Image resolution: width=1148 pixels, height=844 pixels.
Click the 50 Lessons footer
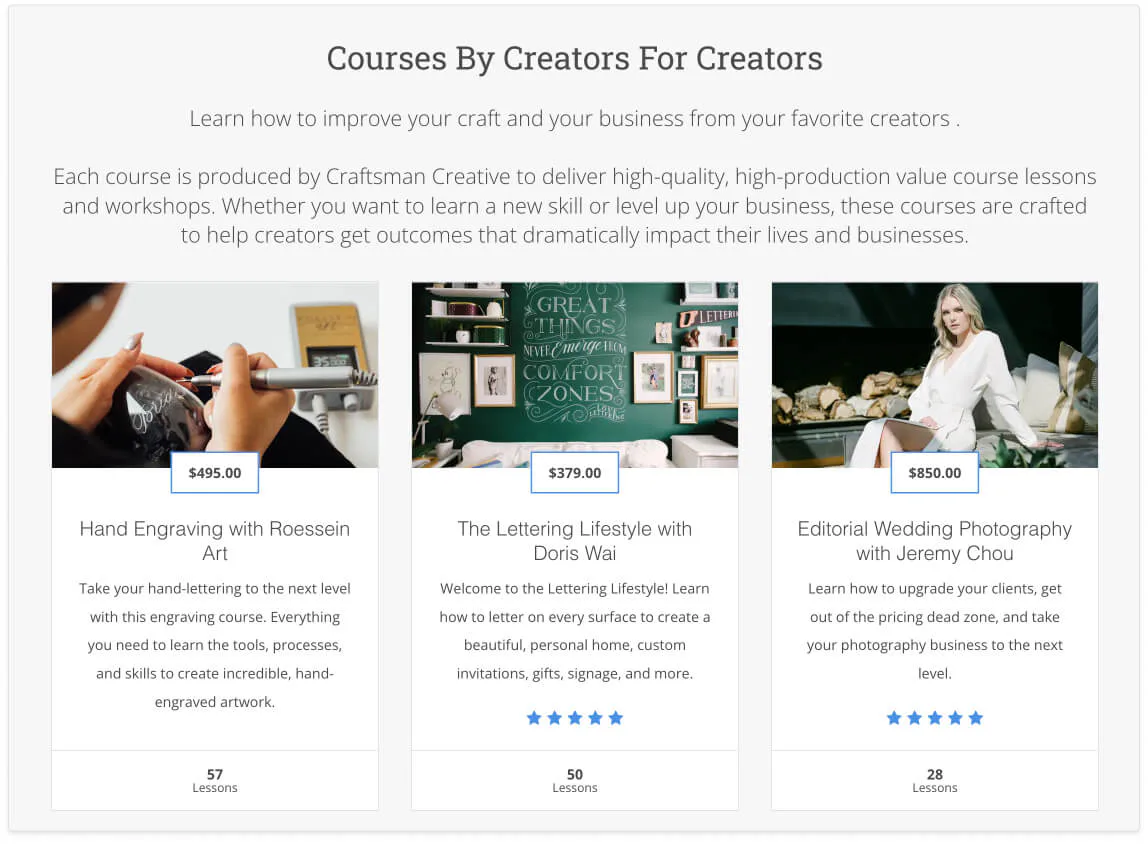(x=575, y=780)
